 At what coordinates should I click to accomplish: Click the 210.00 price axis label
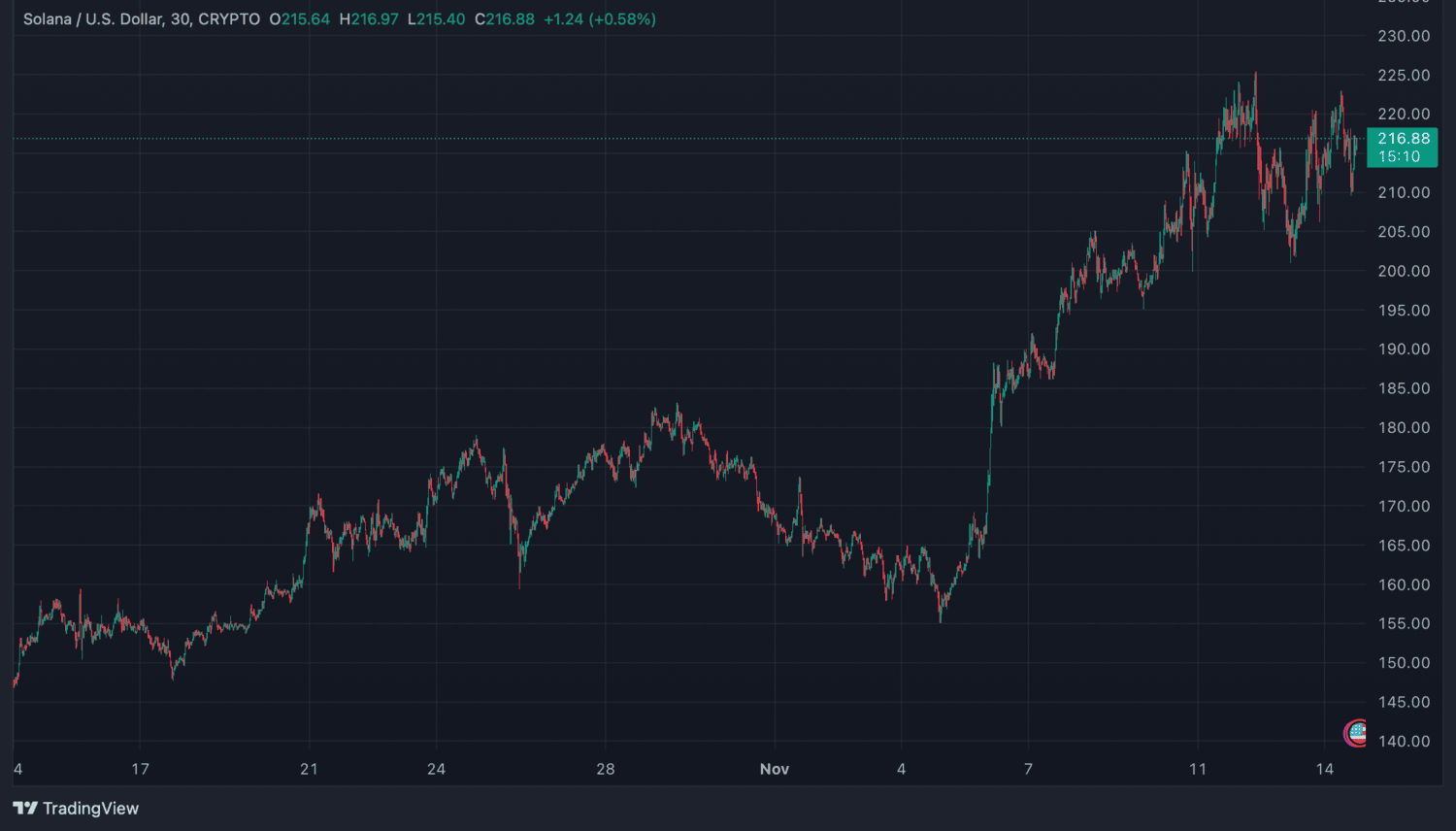(1404, 193)
